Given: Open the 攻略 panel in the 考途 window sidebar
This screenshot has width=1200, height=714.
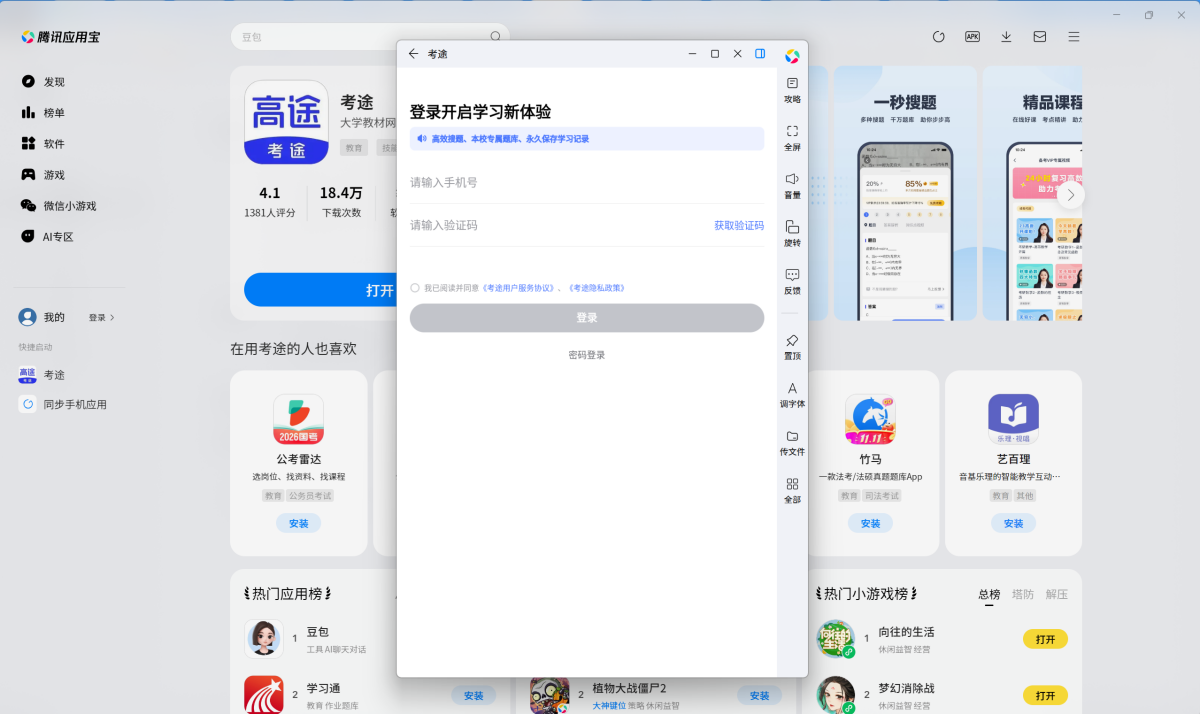Looking at the screenshot, I should 791,90.
